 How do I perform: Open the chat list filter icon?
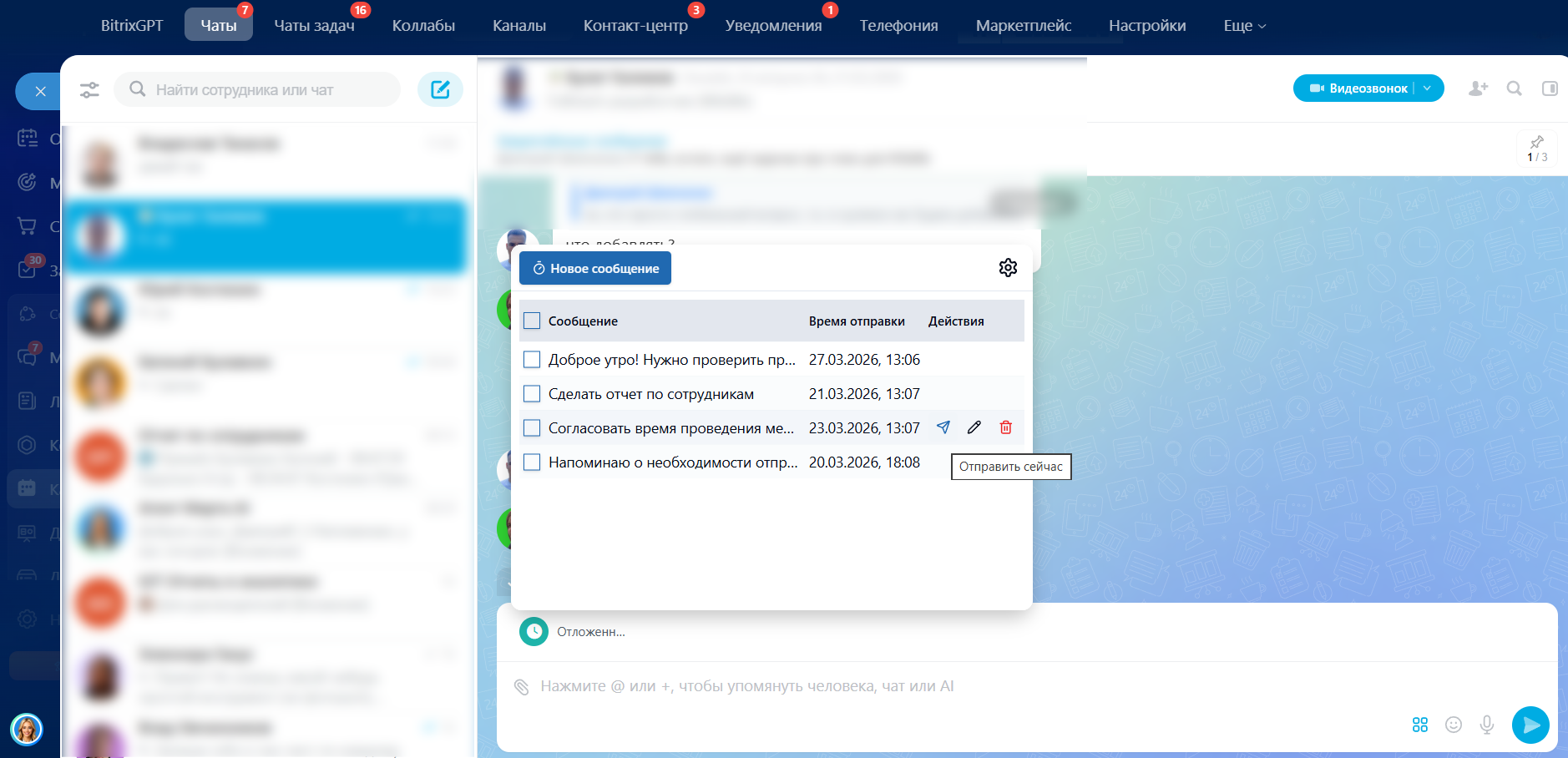click(89, 90)
